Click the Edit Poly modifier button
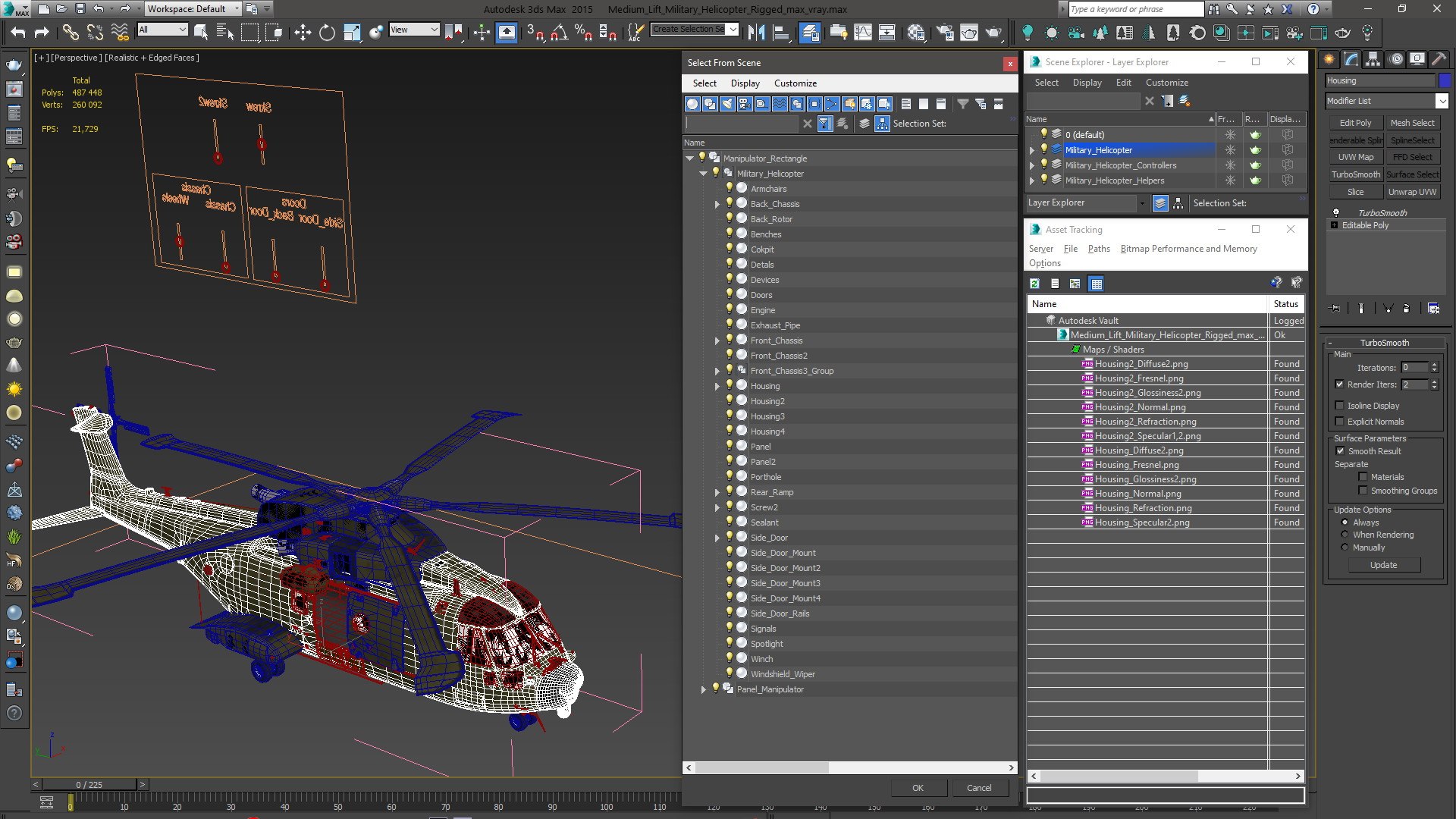The height and width of the screenshot is (819, 1456). pos(1355,123)
